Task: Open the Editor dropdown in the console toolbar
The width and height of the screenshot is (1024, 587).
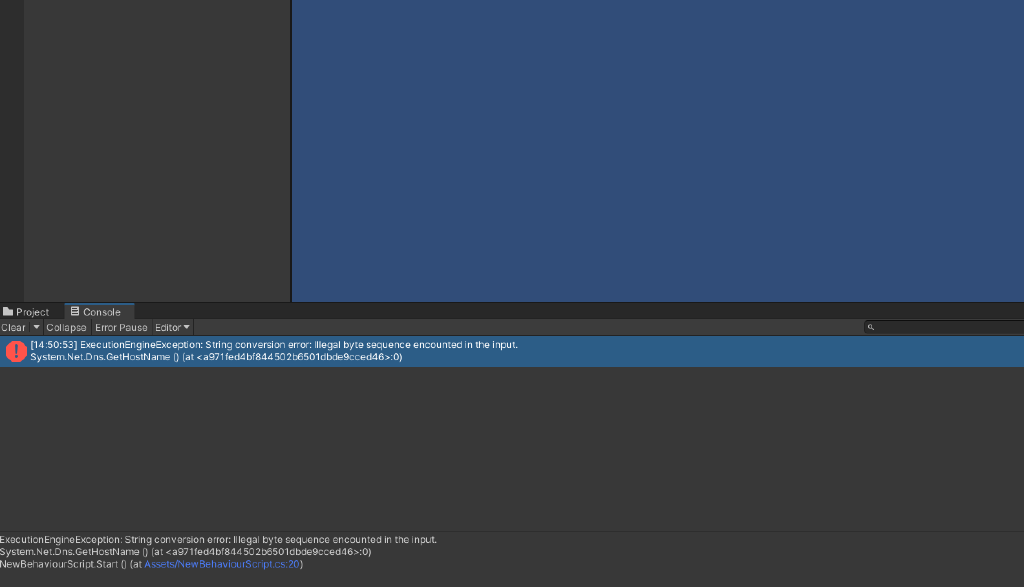Action: tap(170, 327)
